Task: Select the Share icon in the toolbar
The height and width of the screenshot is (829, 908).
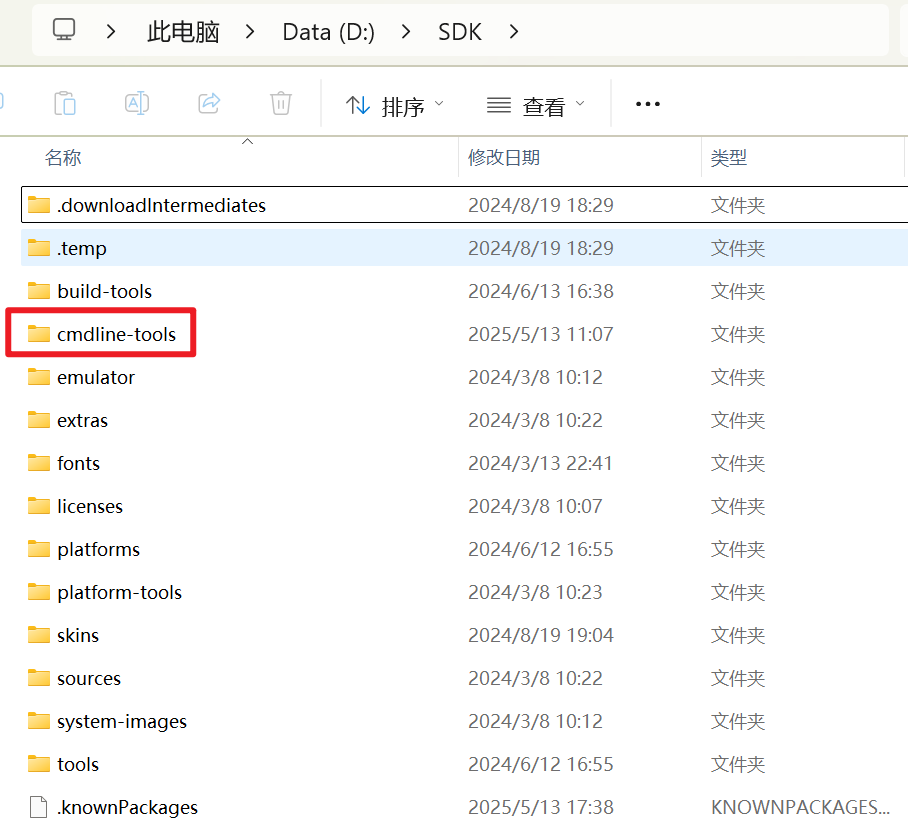Action: (208, 103)
